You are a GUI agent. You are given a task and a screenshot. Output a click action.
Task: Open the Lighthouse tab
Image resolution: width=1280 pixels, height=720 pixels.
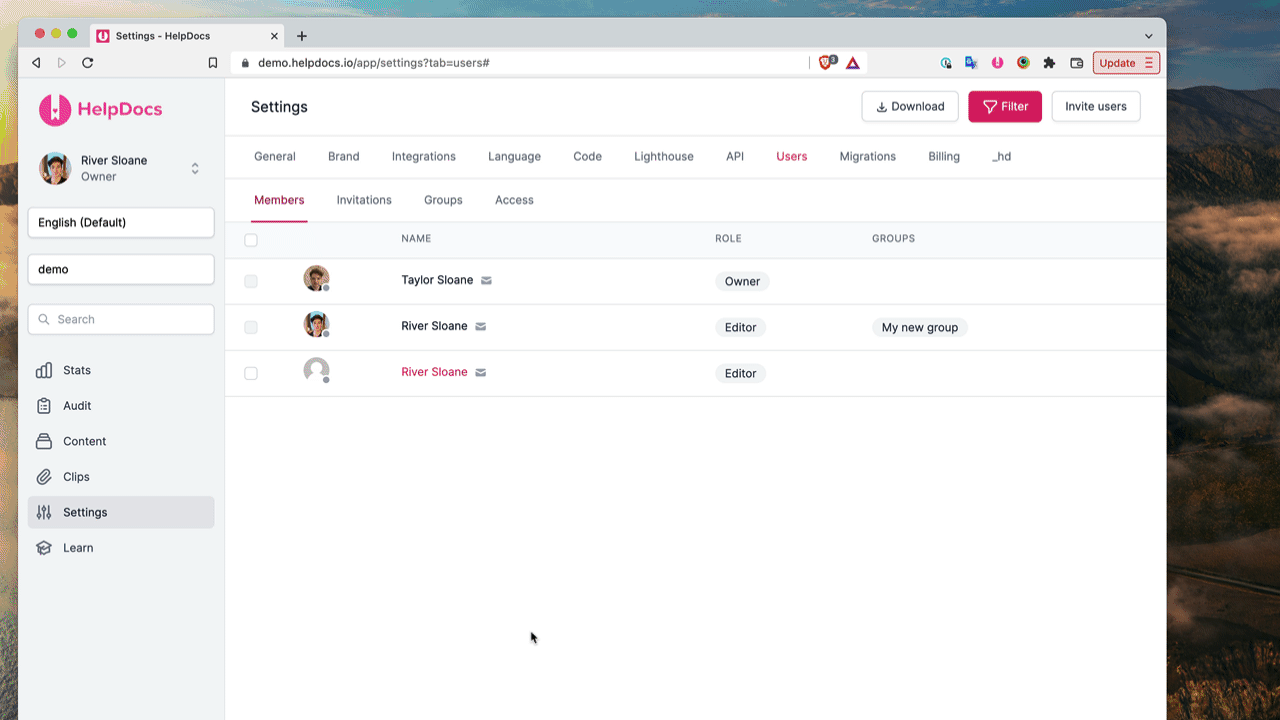coord(664,157)
